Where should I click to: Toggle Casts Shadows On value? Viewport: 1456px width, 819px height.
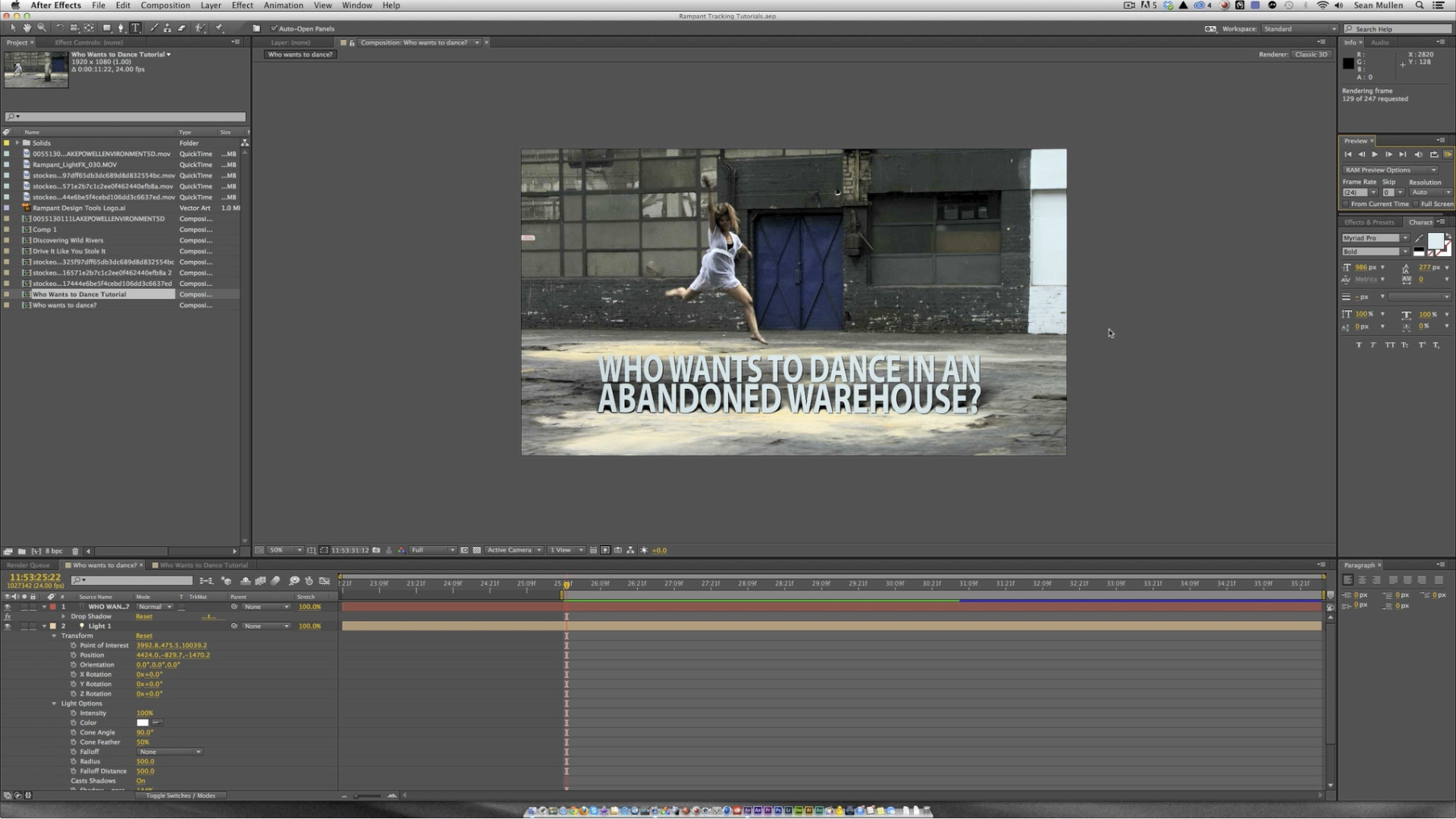click(141, 780)
